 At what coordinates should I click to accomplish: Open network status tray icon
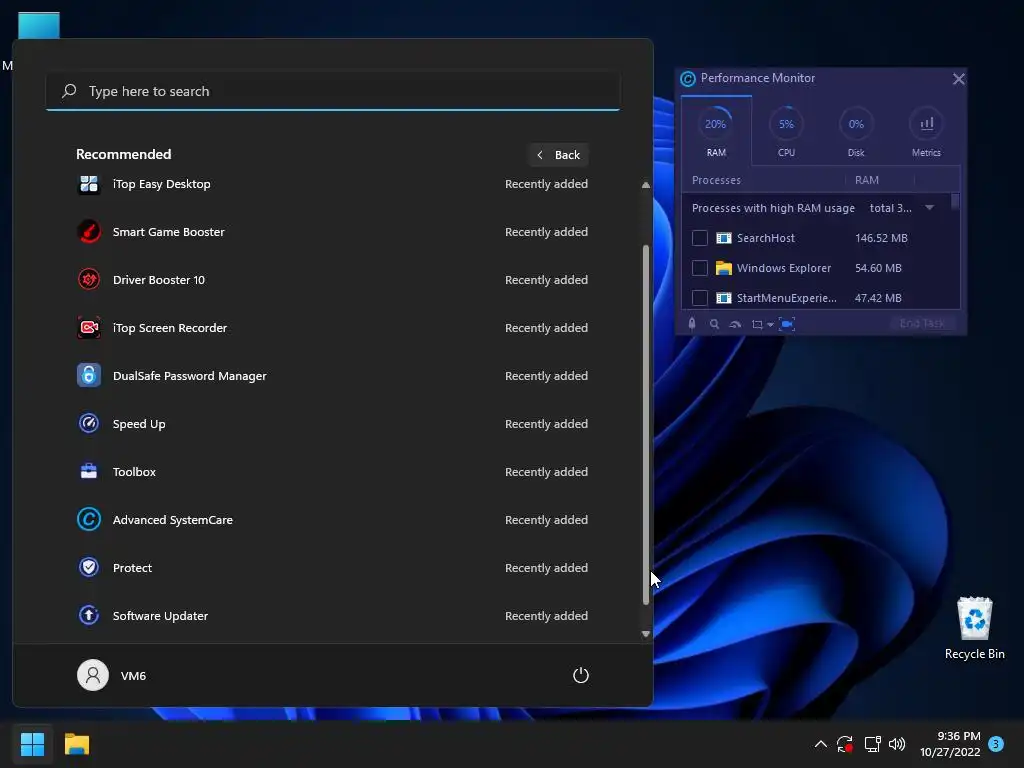coord(872,744)
